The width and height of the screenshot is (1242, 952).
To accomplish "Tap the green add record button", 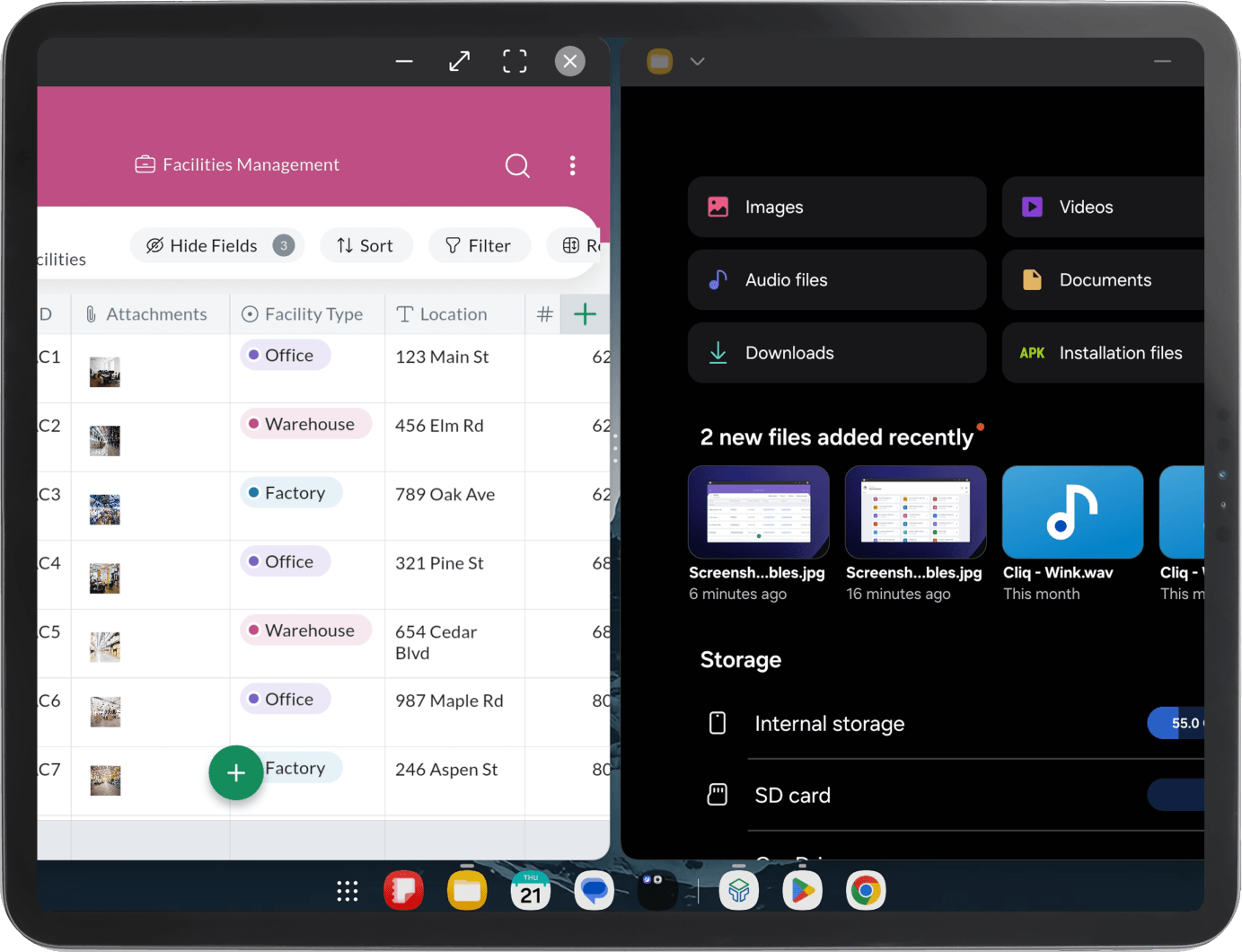I will 236,772.
